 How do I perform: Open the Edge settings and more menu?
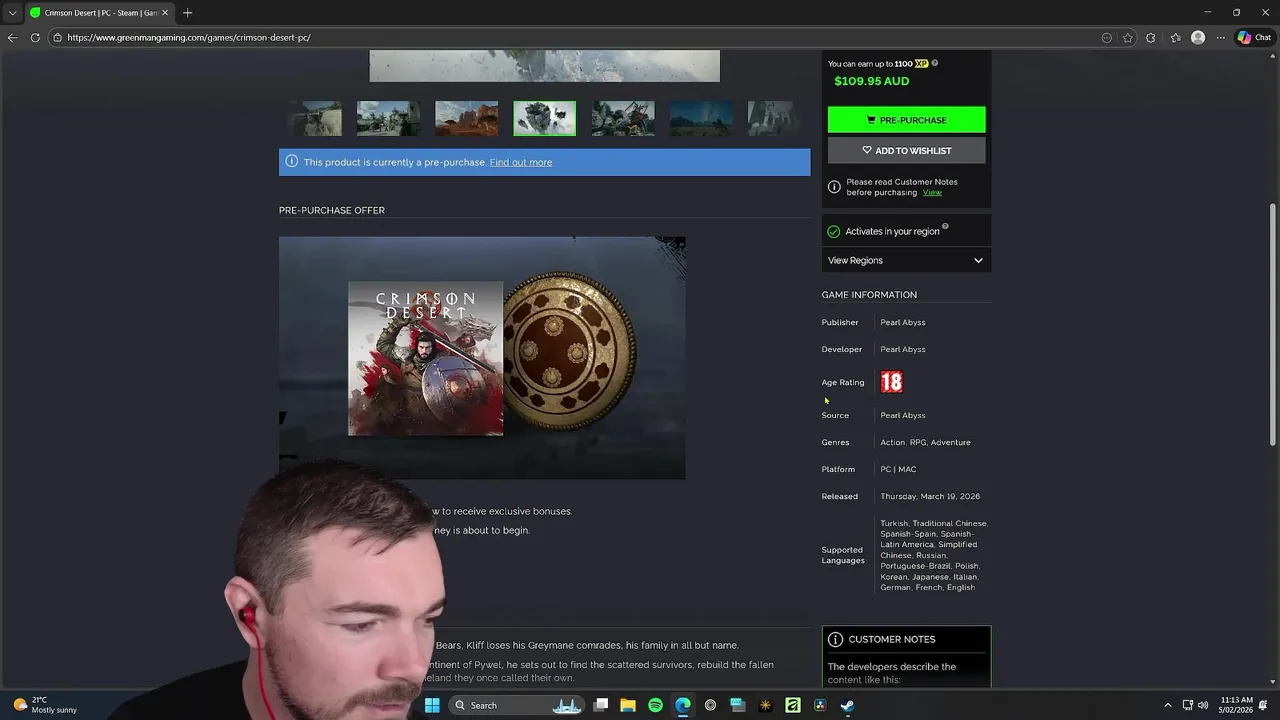1220,37
